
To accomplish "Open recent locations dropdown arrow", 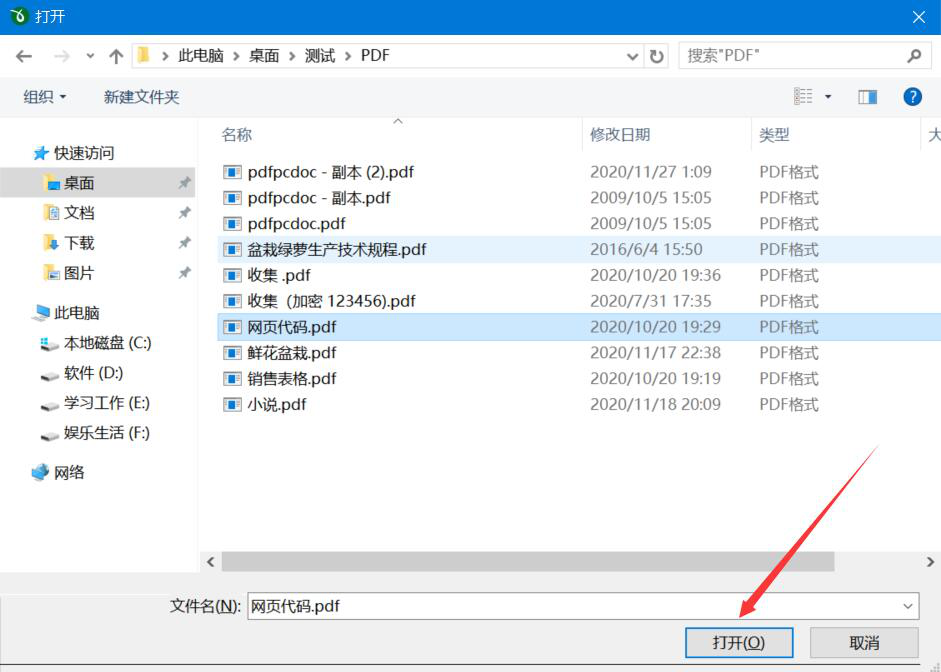I will point(90,56).
